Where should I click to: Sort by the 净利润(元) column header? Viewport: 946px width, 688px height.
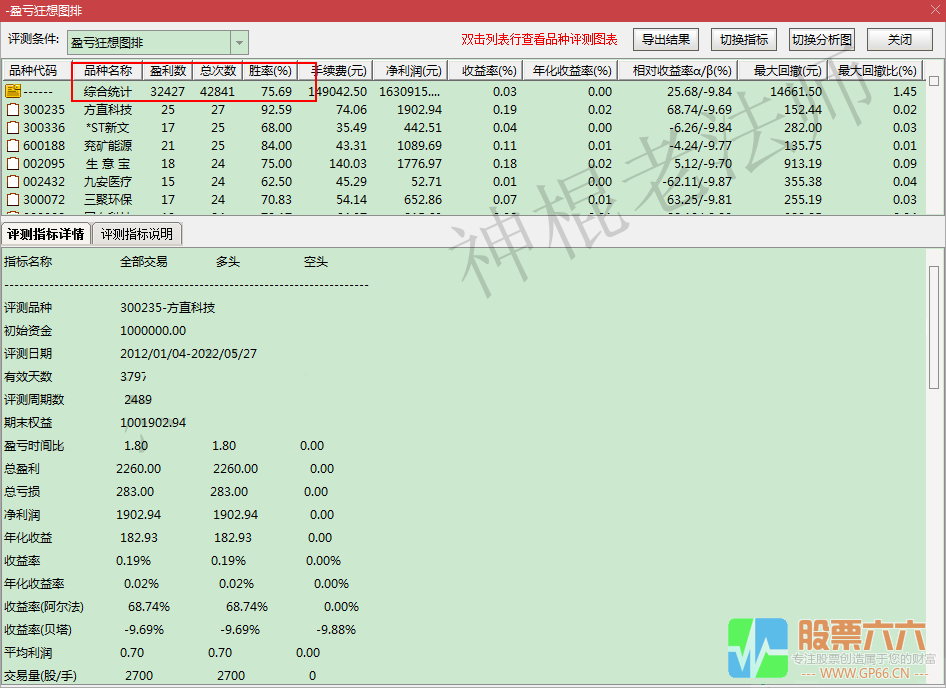pyautogui.click(x=410, y=71)
